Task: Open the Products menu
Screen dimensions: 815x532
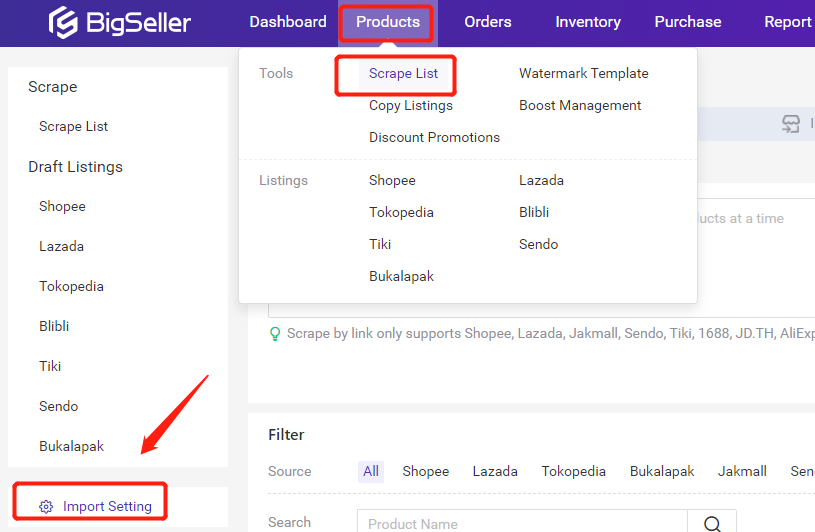Action: (387, 22)
